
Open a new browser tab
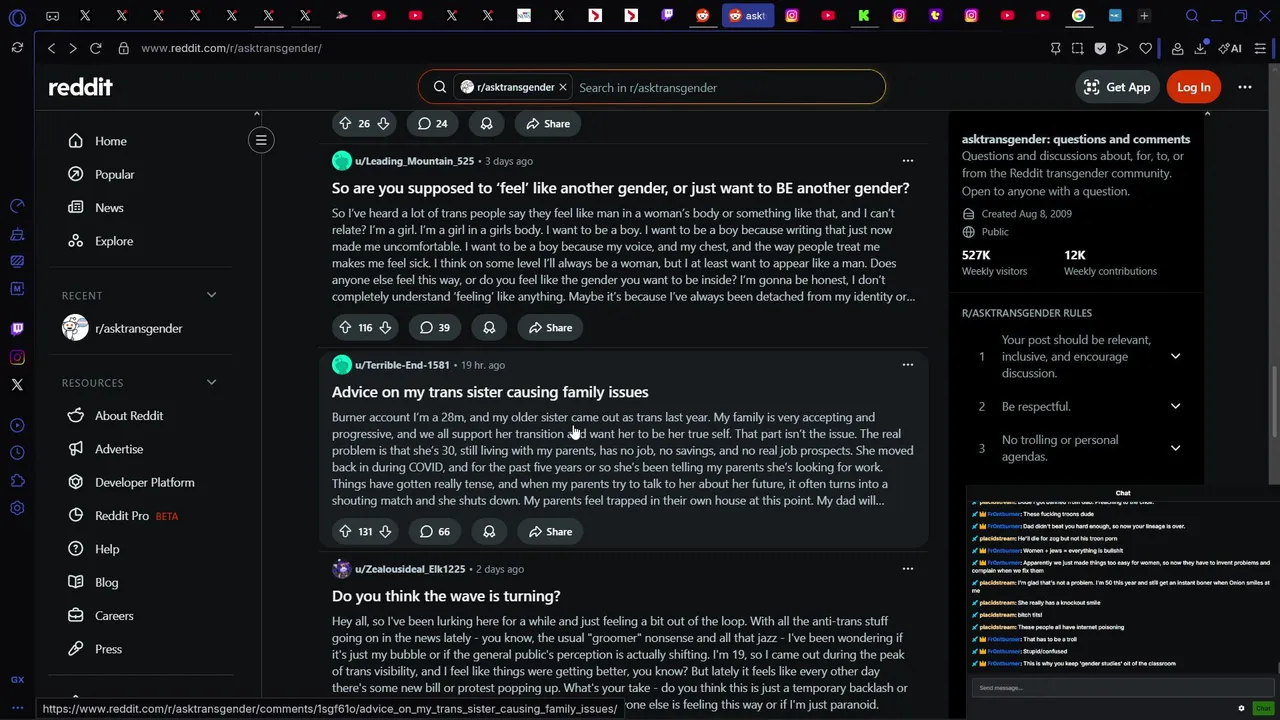pos(1144,16)
